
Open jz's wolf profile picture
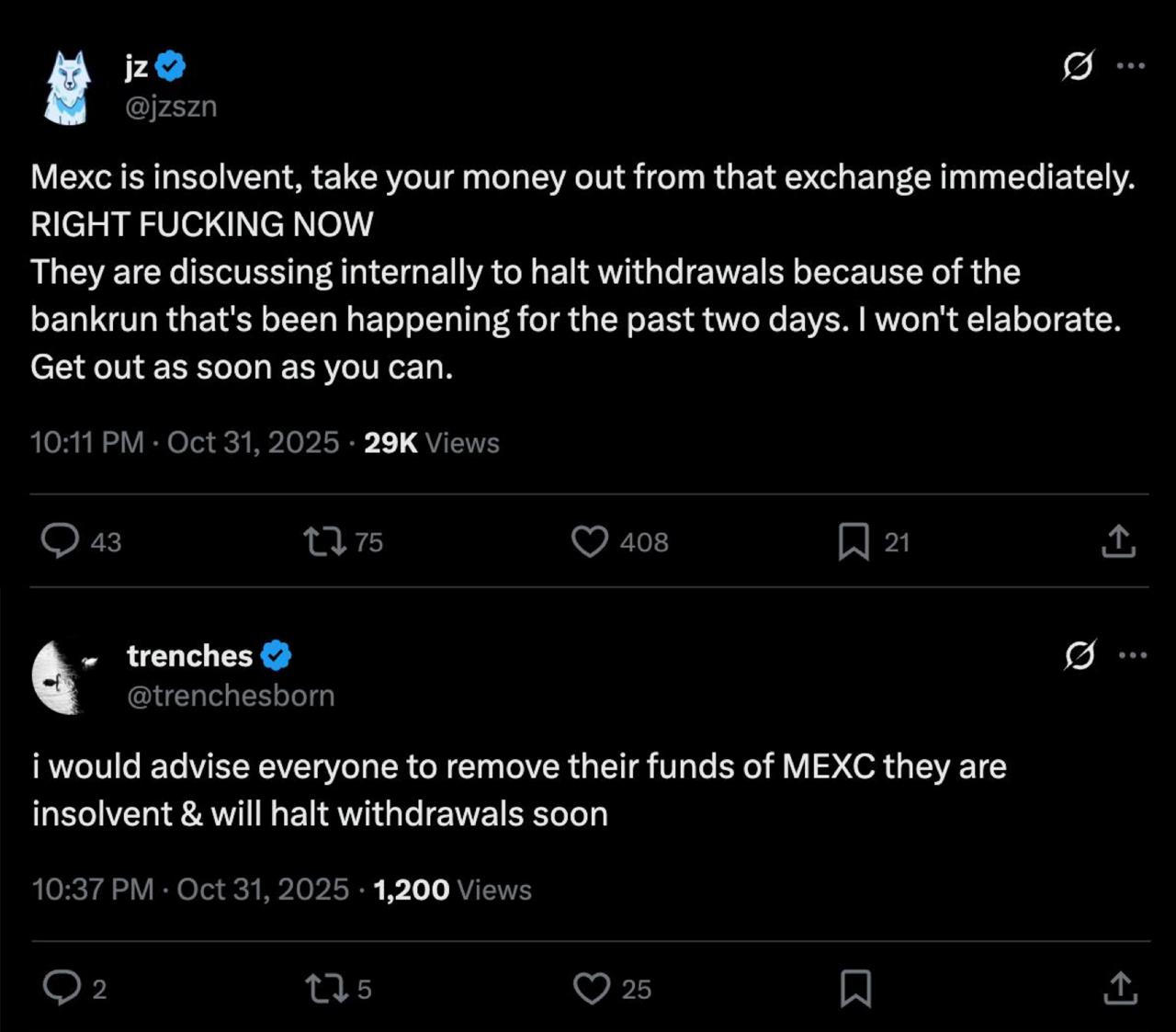click(68, 87)
